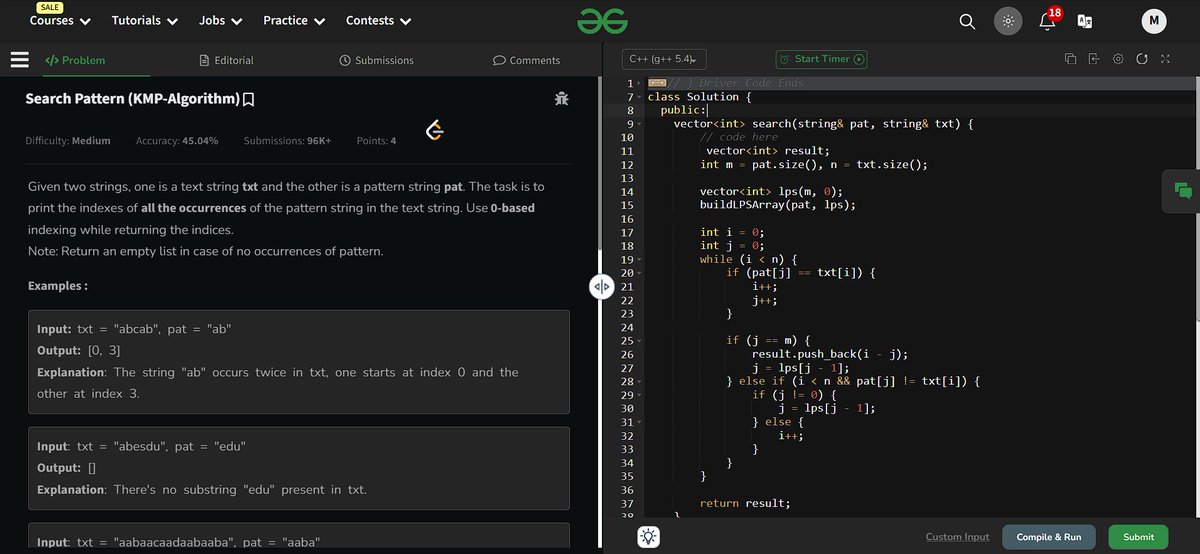Collapse the if (j == m) fold at line 25

pos(639,341)
